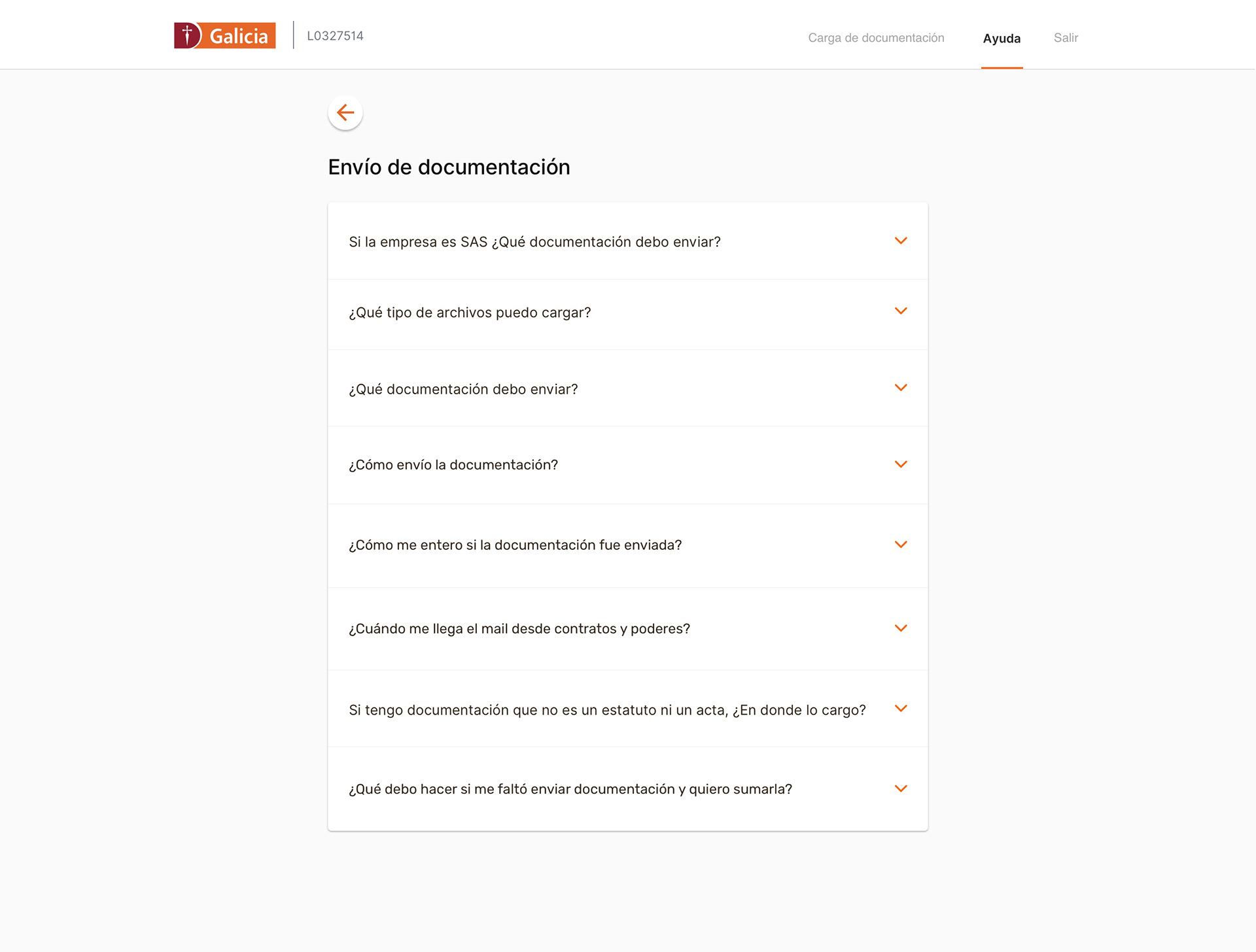
Task: Click the L0327514 code in header
Action: click(335, 36)
